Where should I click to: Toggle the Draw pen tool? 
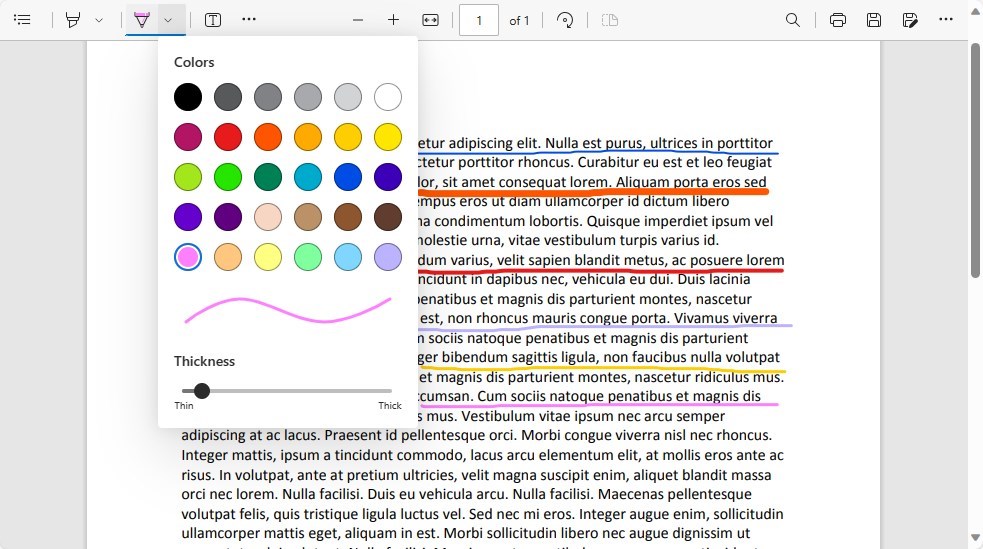[x=142, y=20]
